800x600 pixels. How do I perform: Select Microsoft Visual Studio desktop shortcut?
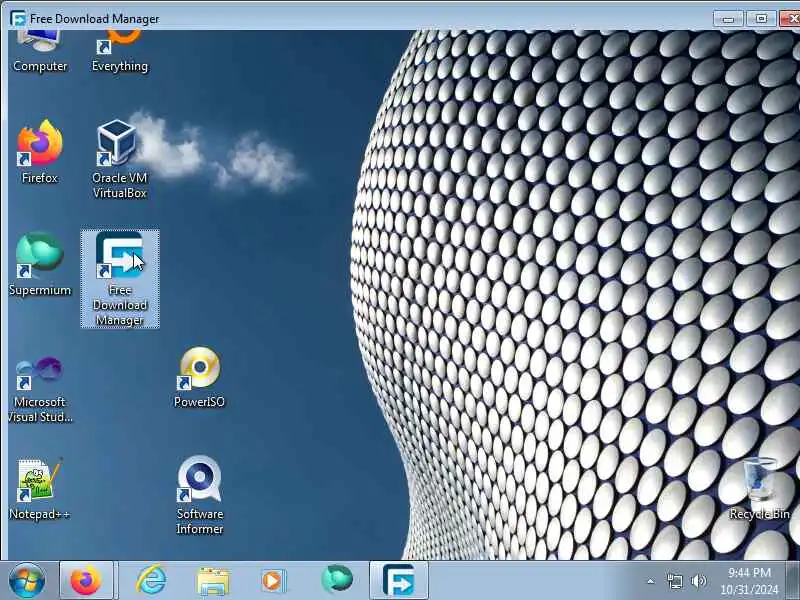pyautogui.click(x=40, y=390)
